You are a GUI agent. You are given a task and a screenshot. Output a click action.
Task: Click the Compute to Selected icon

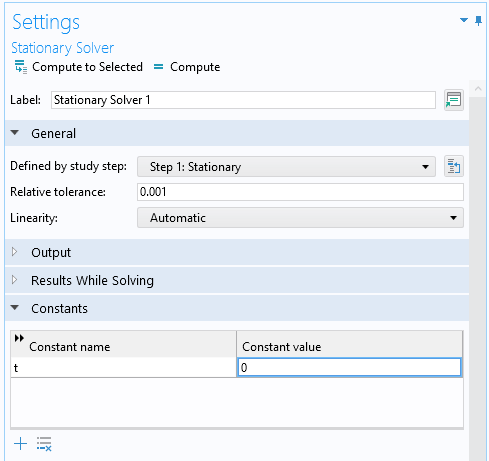click(21, 67)
